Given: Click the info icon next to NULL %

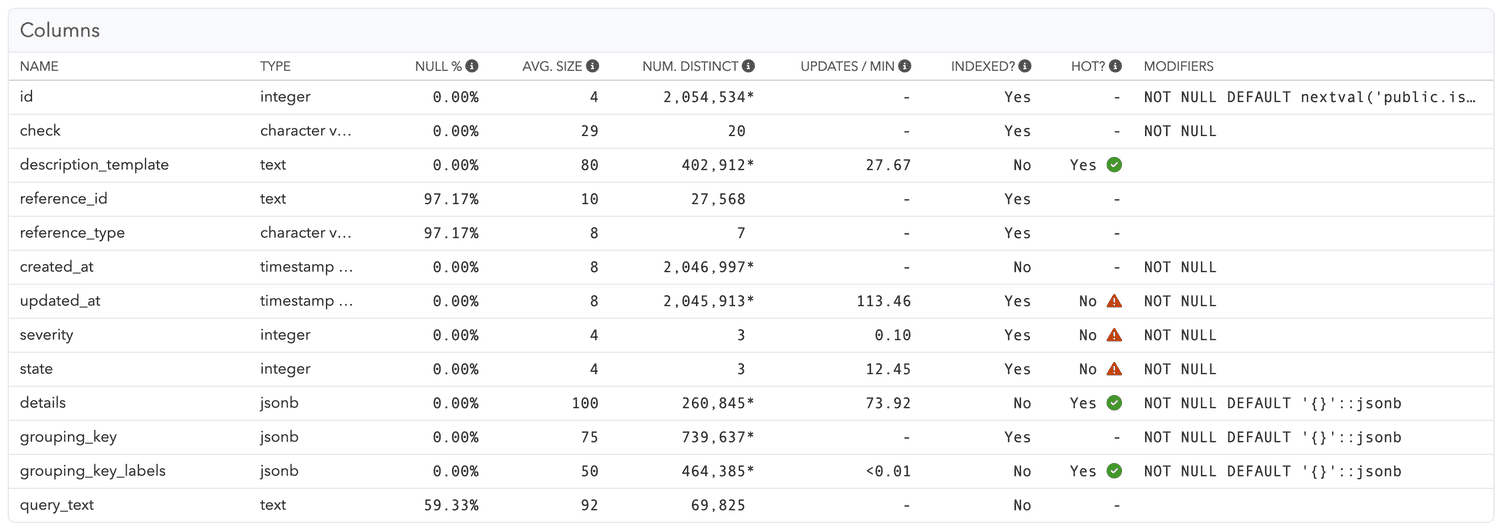Looking at the screenshot, I should (x=472, y=66).
